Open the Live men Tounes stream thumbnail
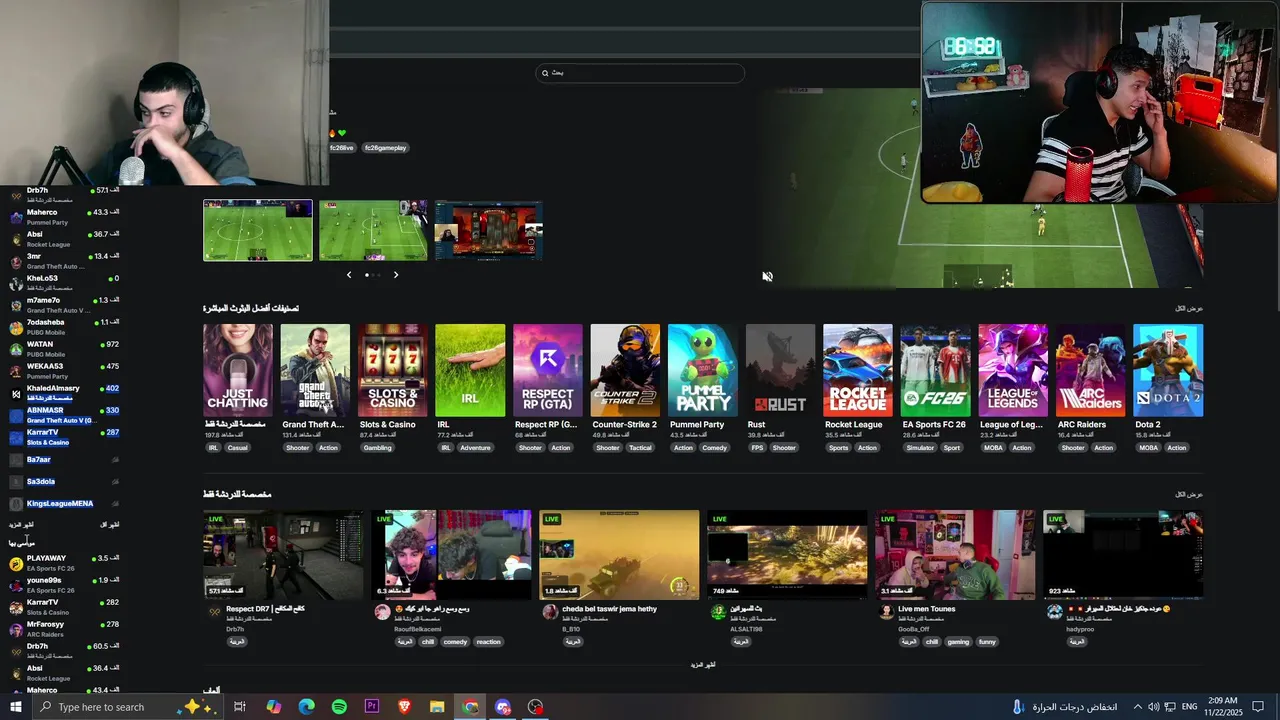1280x720 pixels. pyautogui.click(x=955, y=555)
